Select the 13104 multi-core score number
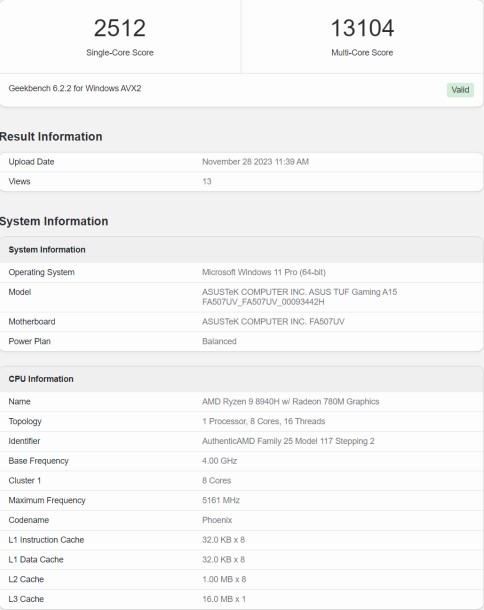This screenshot has width=484, height=610. [362, 28]
